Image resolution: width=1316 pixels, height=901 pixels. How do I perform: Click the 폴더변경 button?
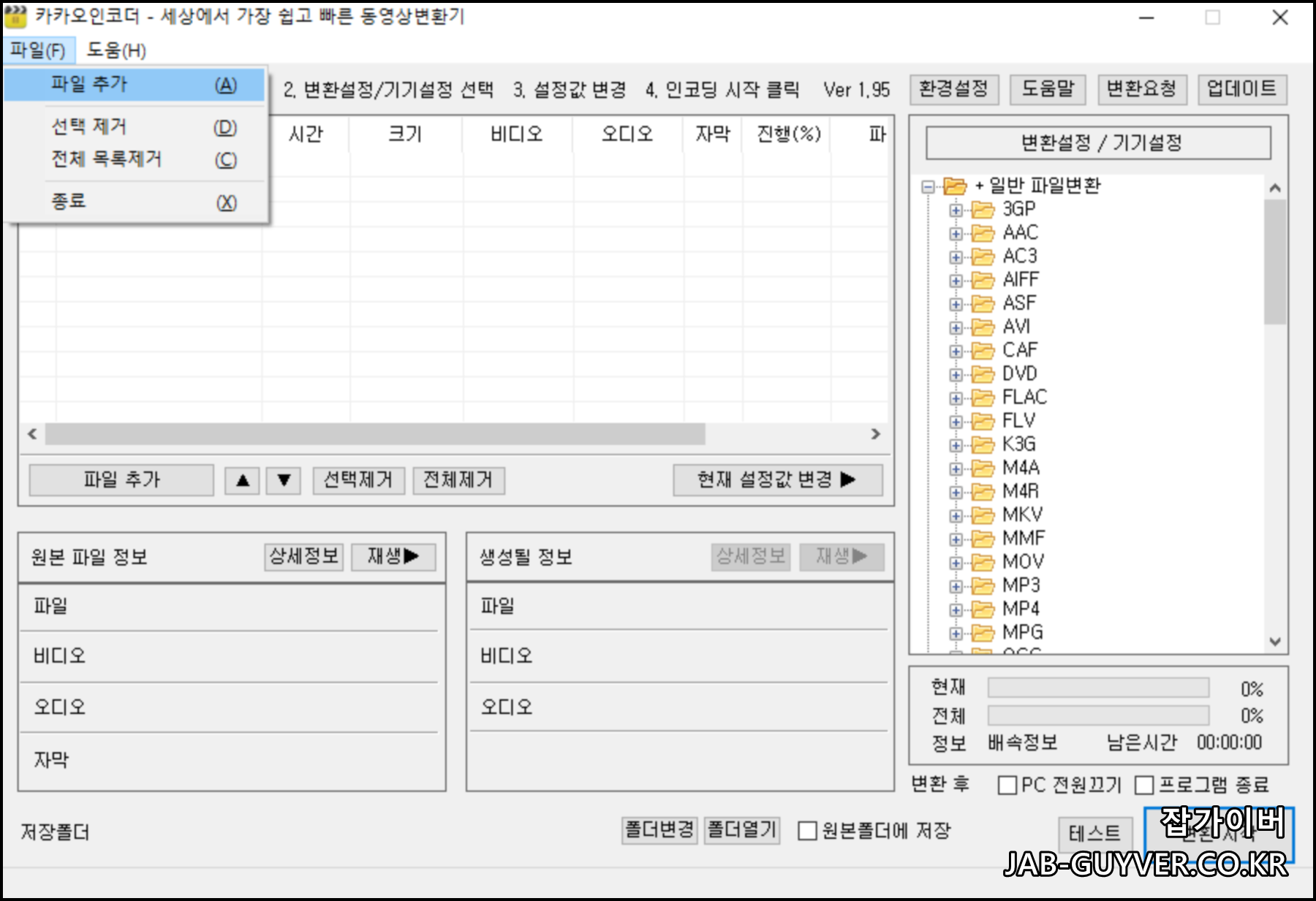coord(659,830)
